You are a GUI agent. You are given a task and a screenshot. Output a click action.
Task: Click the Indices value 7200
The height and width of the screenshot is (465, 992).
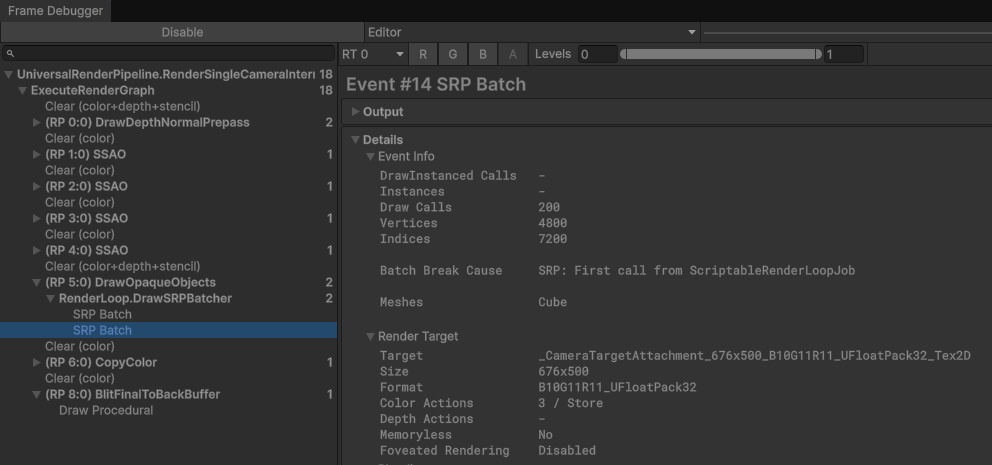[552, 239]
